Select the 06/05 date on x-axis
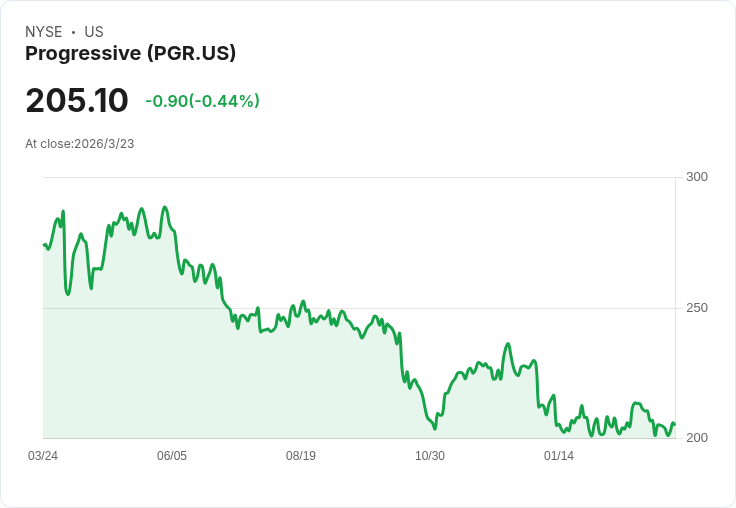The width and height of the screenshot is (736, 508). [x=172, y=456]
